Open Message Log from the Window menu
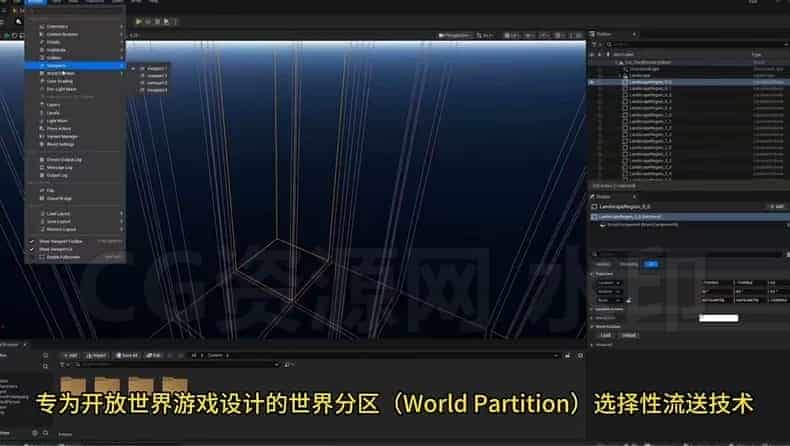The height and width of the screenshot is (446, 790). (x=75, y=167)
